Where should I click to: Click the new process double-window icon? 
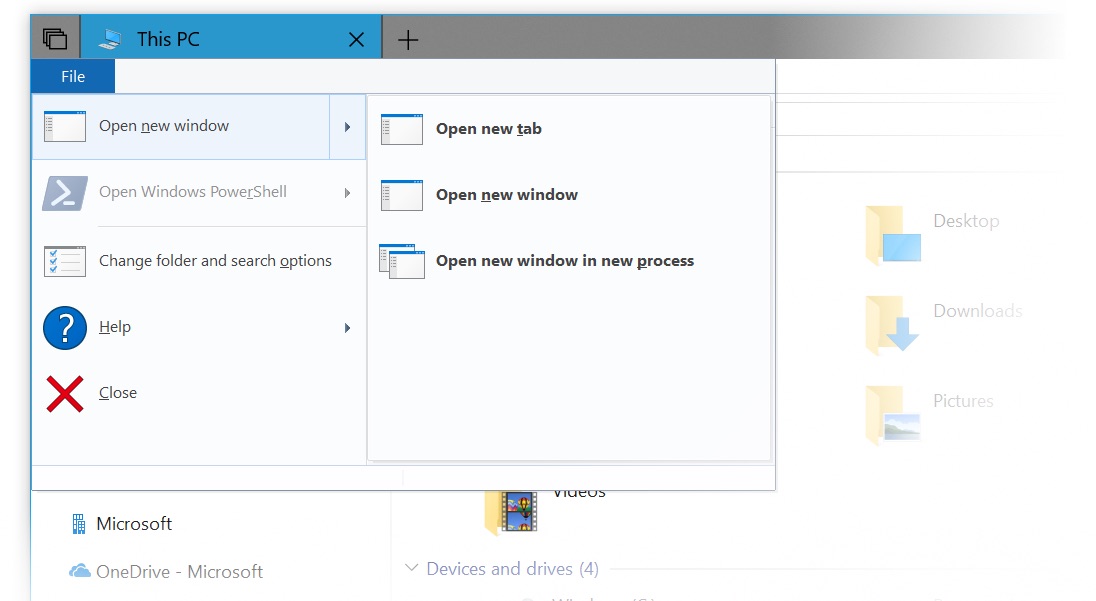(402, 261)
